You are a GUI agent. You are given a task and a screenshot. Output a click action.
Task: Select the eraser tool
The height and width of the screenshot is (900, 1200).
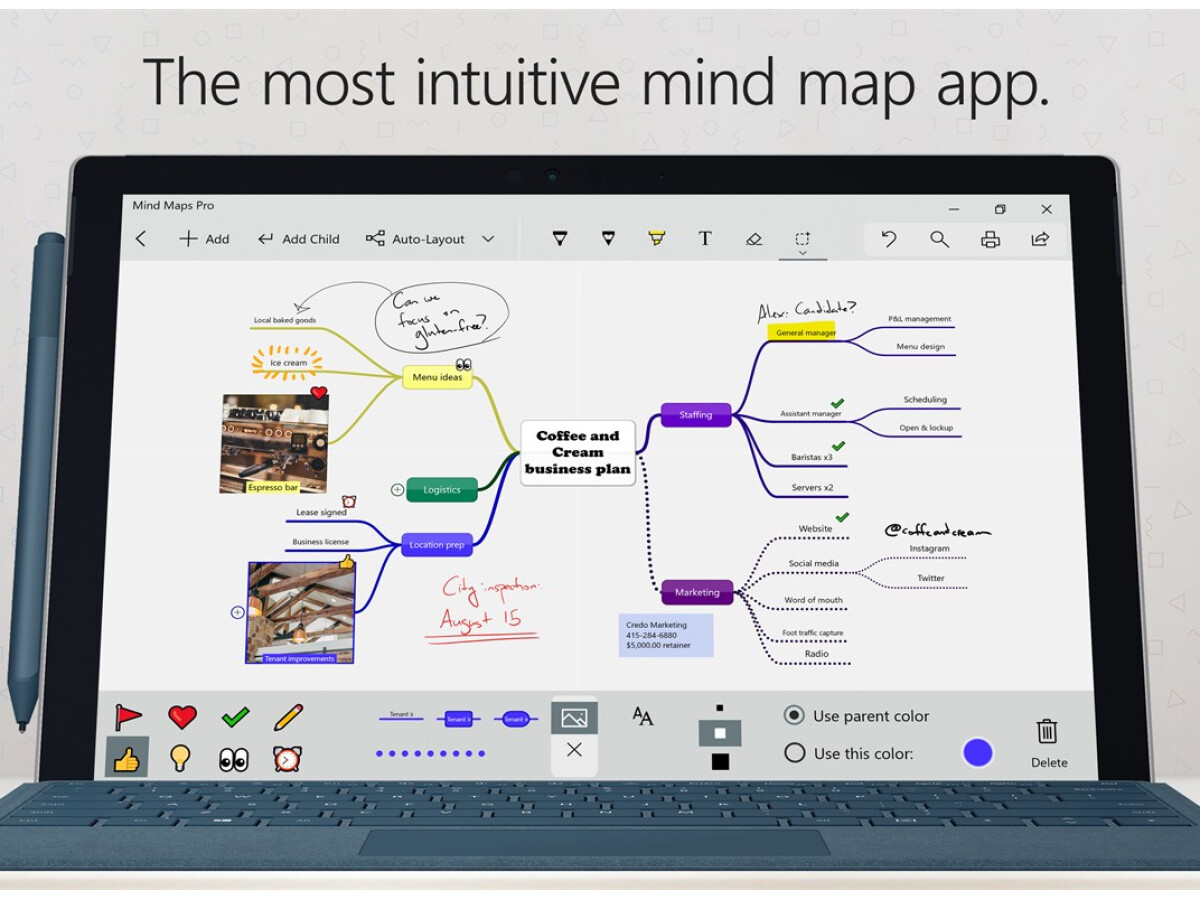tap(754, 239)
